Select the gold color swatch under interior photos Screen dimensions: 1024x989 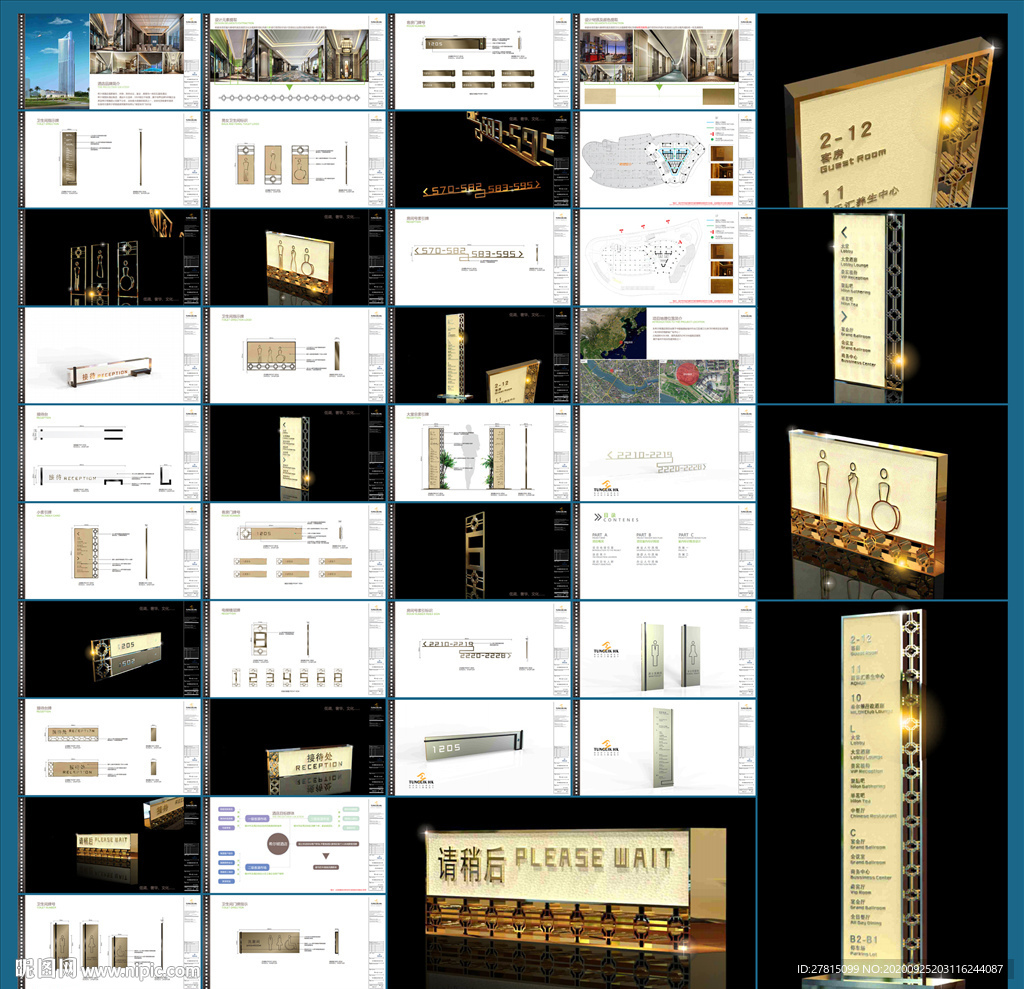pyautogui.click(x=719, y=97)
